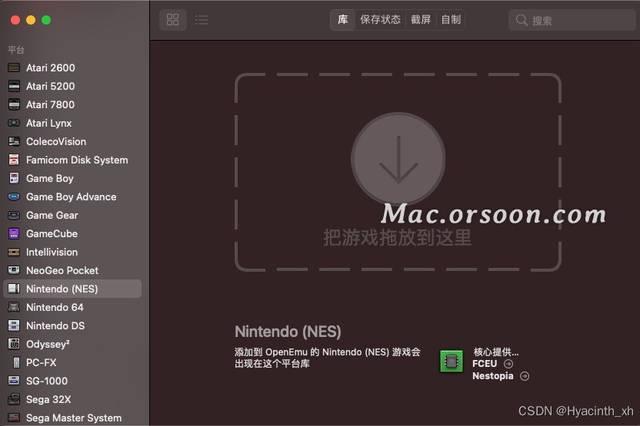Click the round download arrow drop area

(398, 159)
